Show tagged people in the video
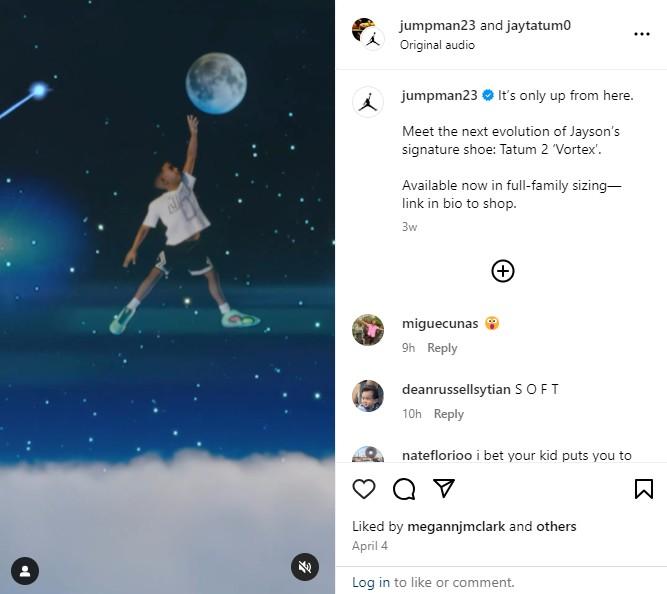The image size is (667, 594). (25, 571)
